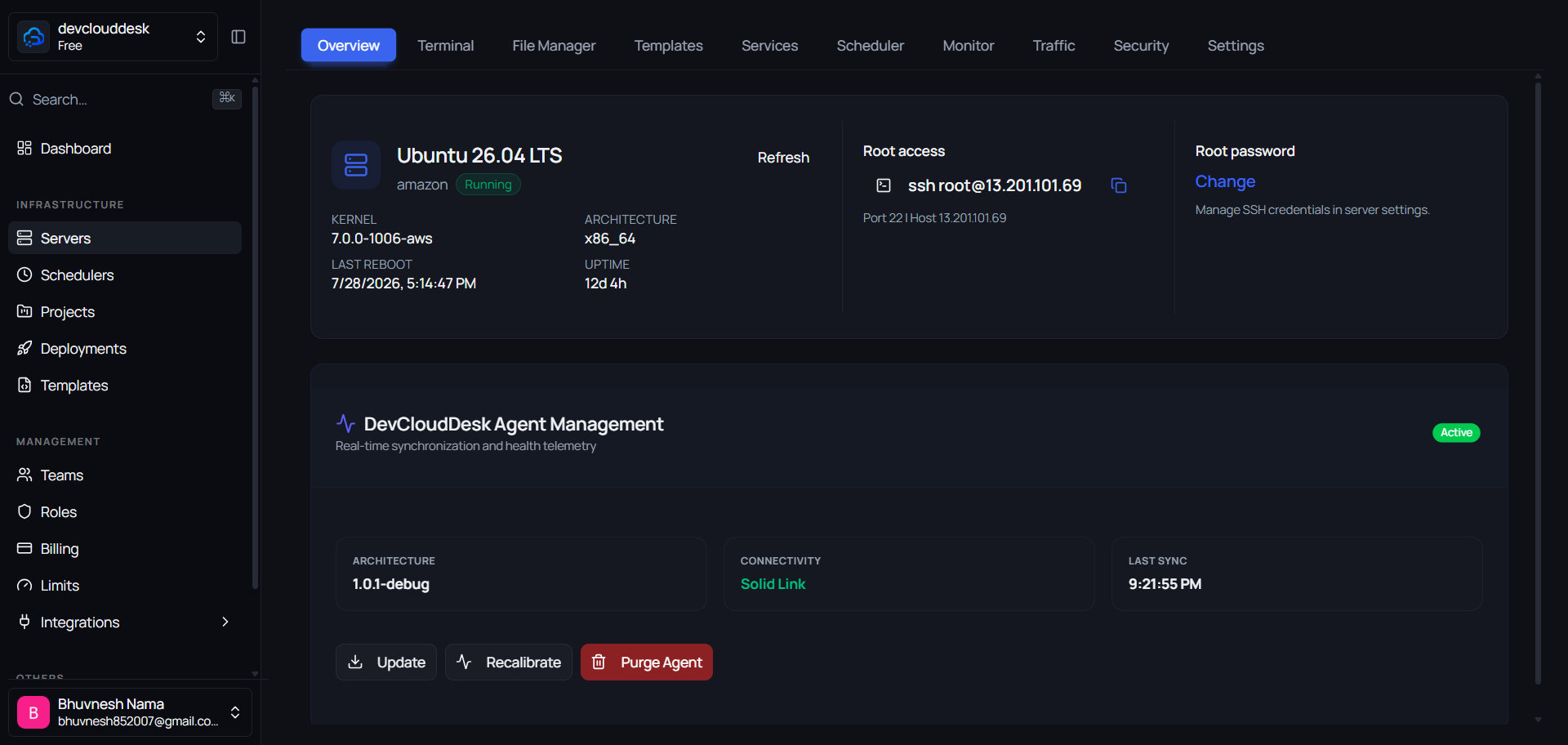
Task: Open Teams management page
Action: tap(125, 475)
